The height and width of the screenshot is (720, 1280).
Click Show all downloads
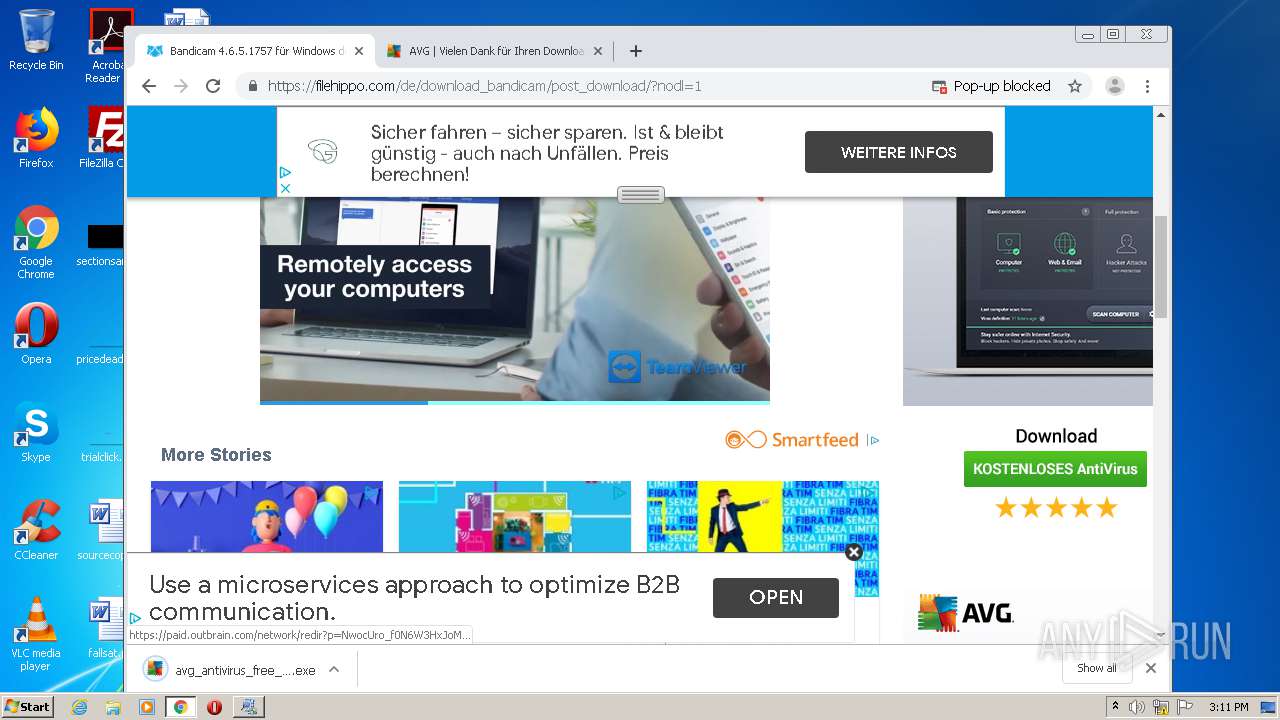[x=1096, y=668]
